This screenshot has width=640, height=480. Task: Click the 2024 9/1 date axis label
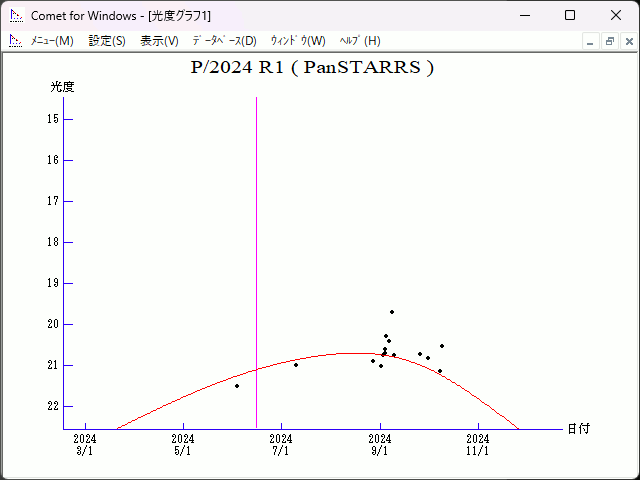(x=380, y=444)
